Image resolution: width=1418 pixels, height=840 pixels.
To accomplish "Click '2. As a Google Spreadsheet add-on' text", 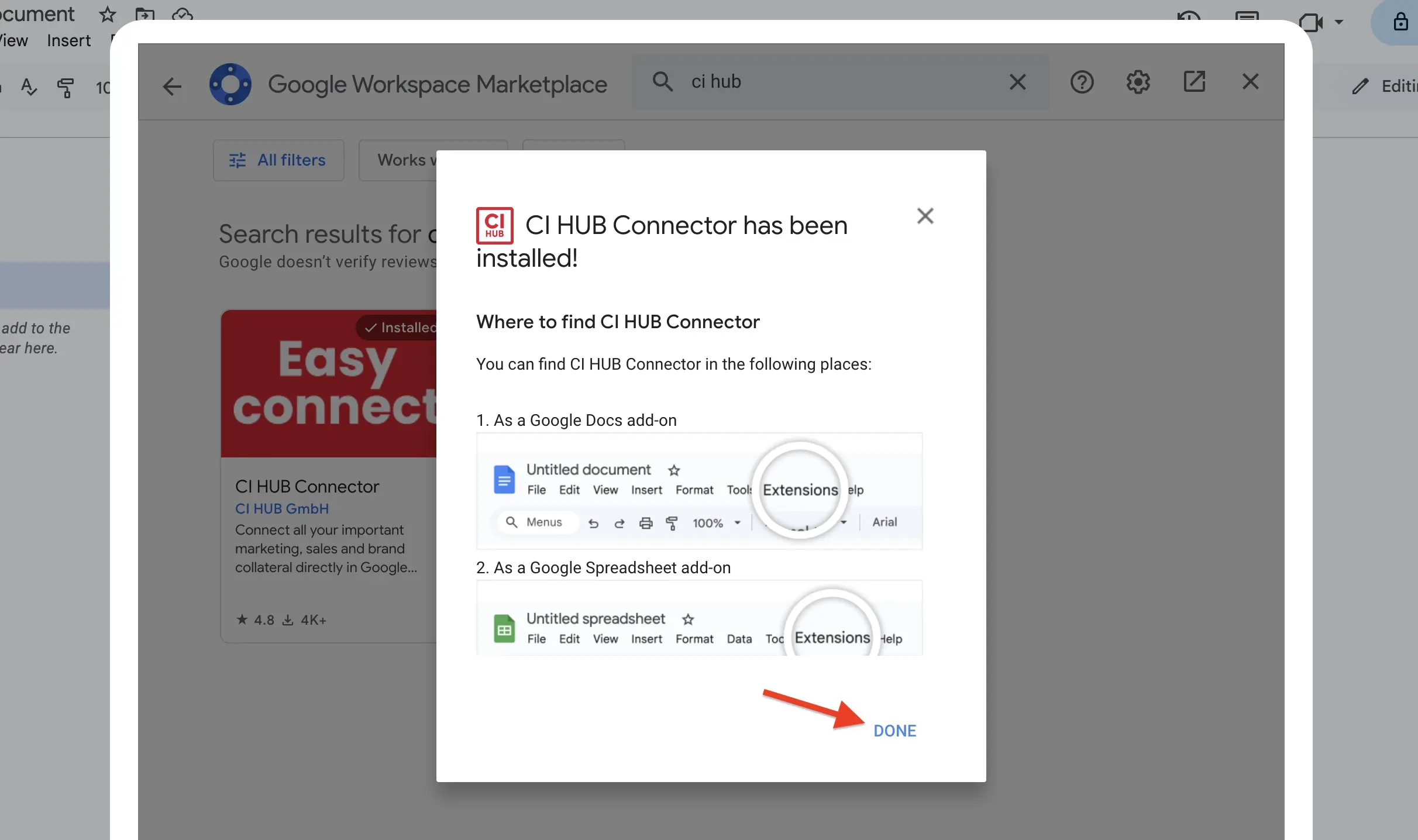I will (x=603, y=567).
